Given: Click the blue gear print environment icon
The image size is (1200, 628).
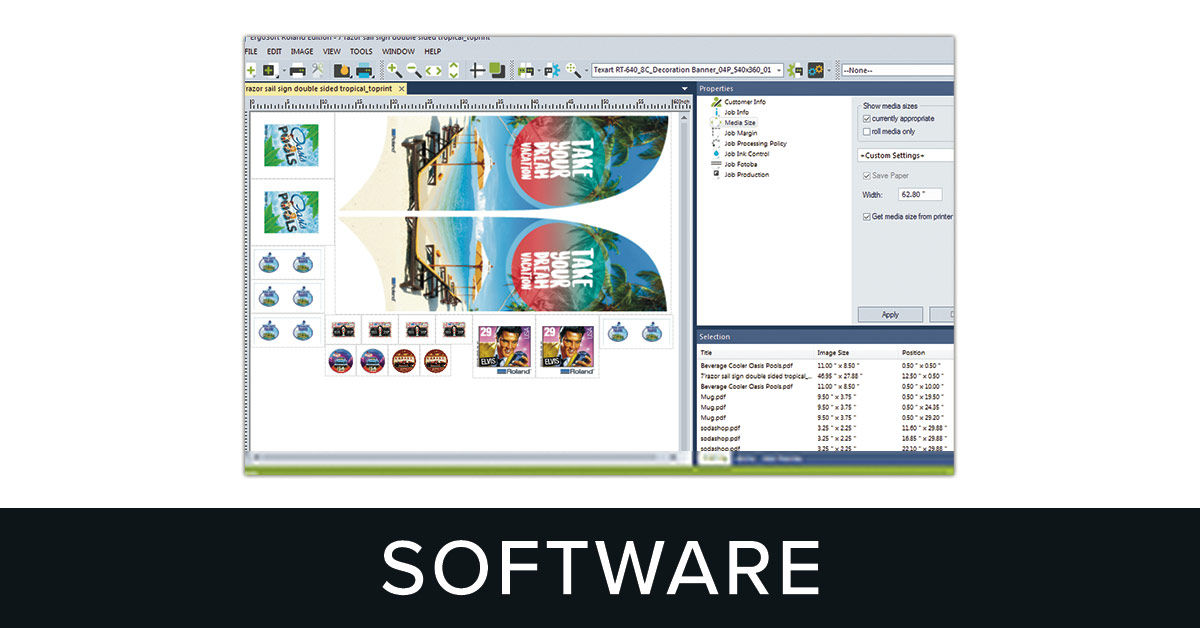Looking at the screenshot, I should tap(815, 70).
